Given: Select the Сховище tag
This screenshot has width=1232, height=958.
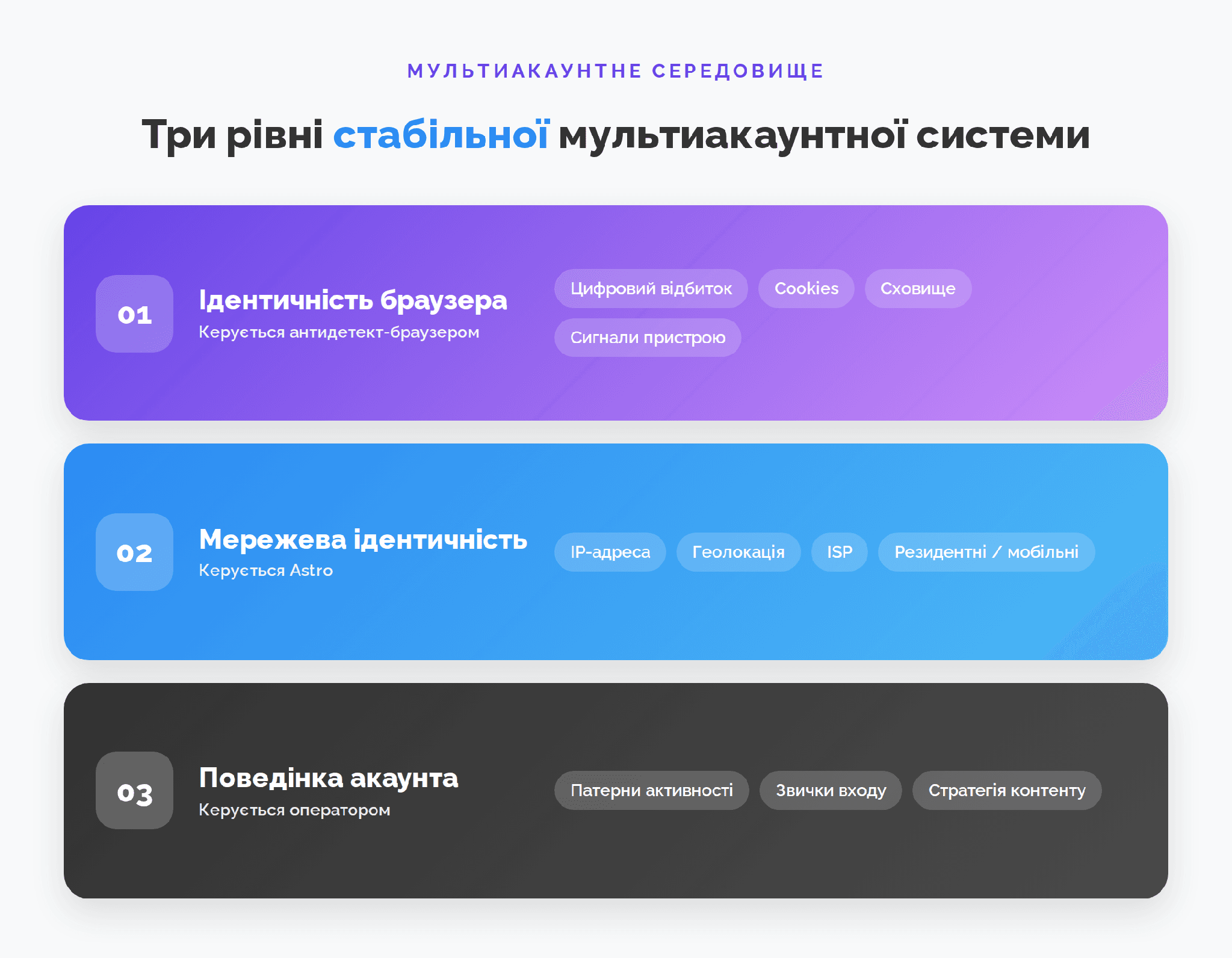Looking at the screenshot, I should click(x=918, y=288).
